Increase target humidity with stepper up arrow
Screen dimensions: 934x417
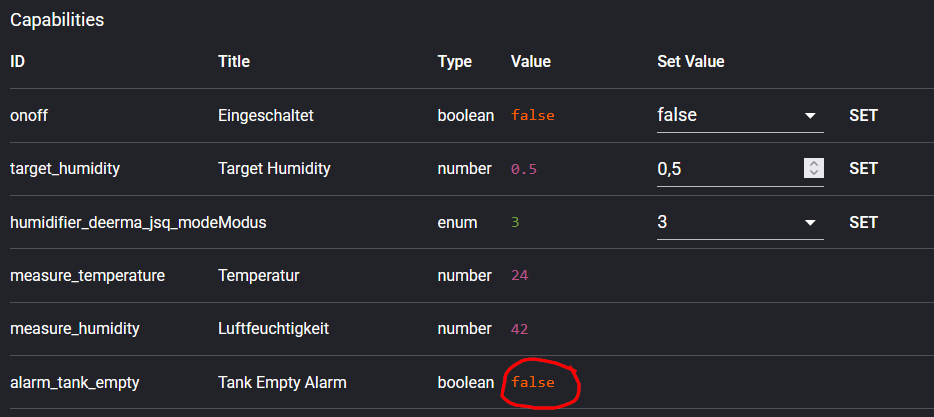[814, 164]
